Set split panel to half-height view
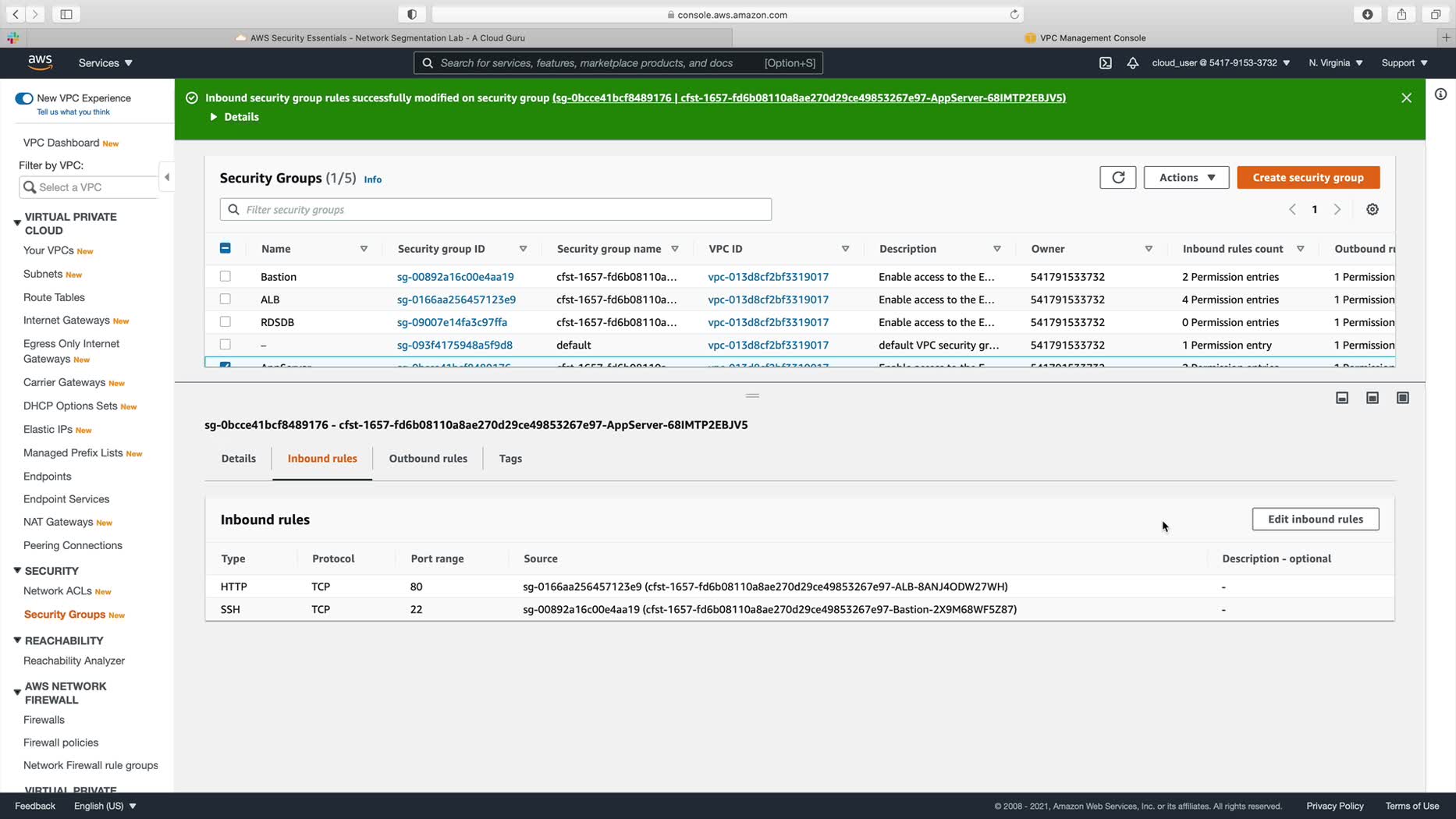 point(1373,398)
